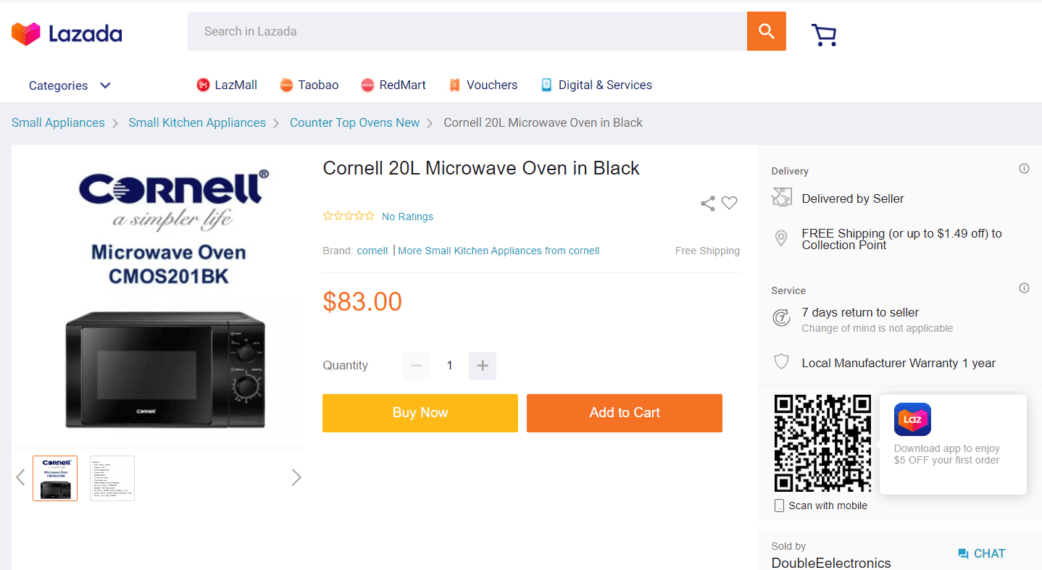The image size is (1042, 570).
Task: Click the Service info icon
Action: click(x=1024, y=288)
